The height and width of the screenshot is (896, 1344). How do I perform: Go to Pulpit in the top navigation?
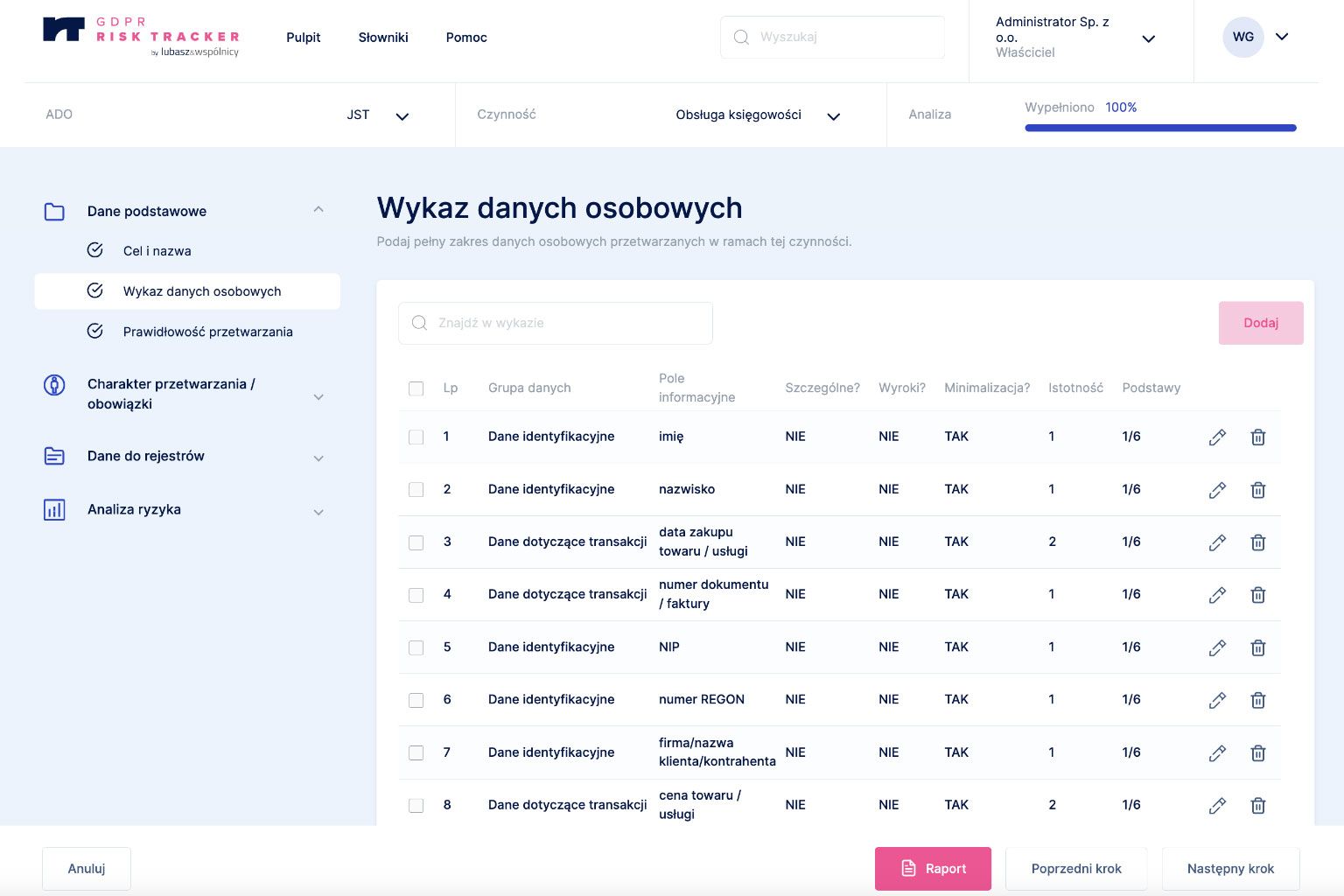[x=303, y=38]
